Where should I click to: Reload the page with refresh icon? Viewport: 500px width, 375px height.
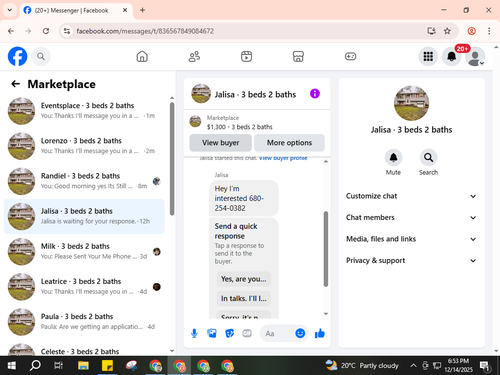click(x=46, y=31)
